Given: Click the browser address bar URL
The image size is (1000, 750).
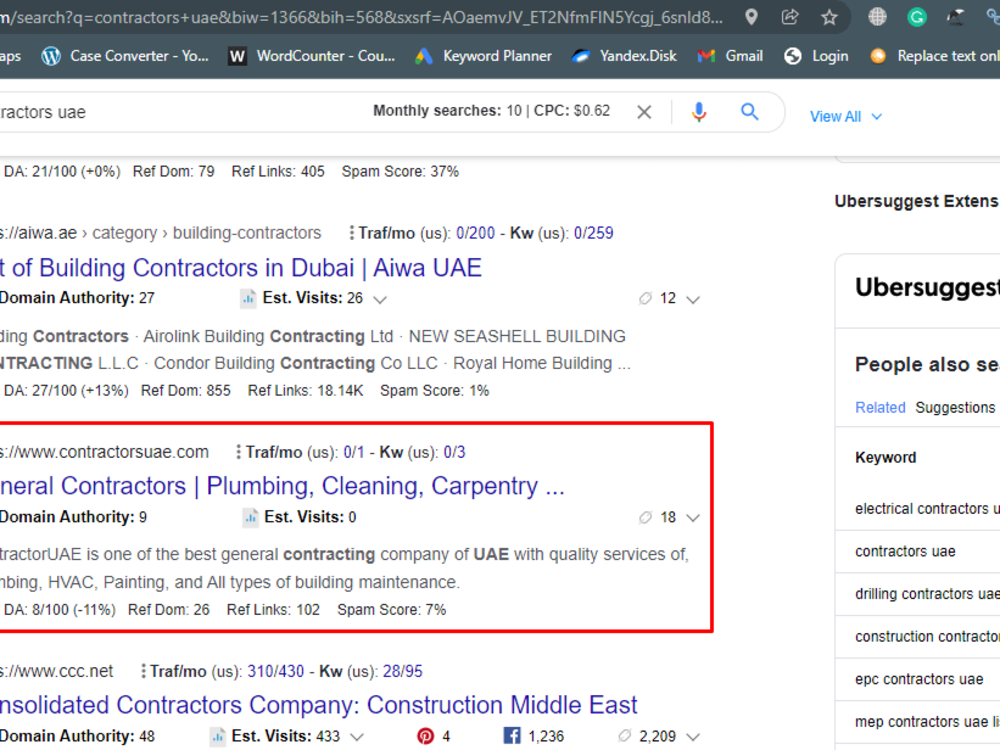Looking at the screenshot, I should pyautogui.click(x=361, y=17).
